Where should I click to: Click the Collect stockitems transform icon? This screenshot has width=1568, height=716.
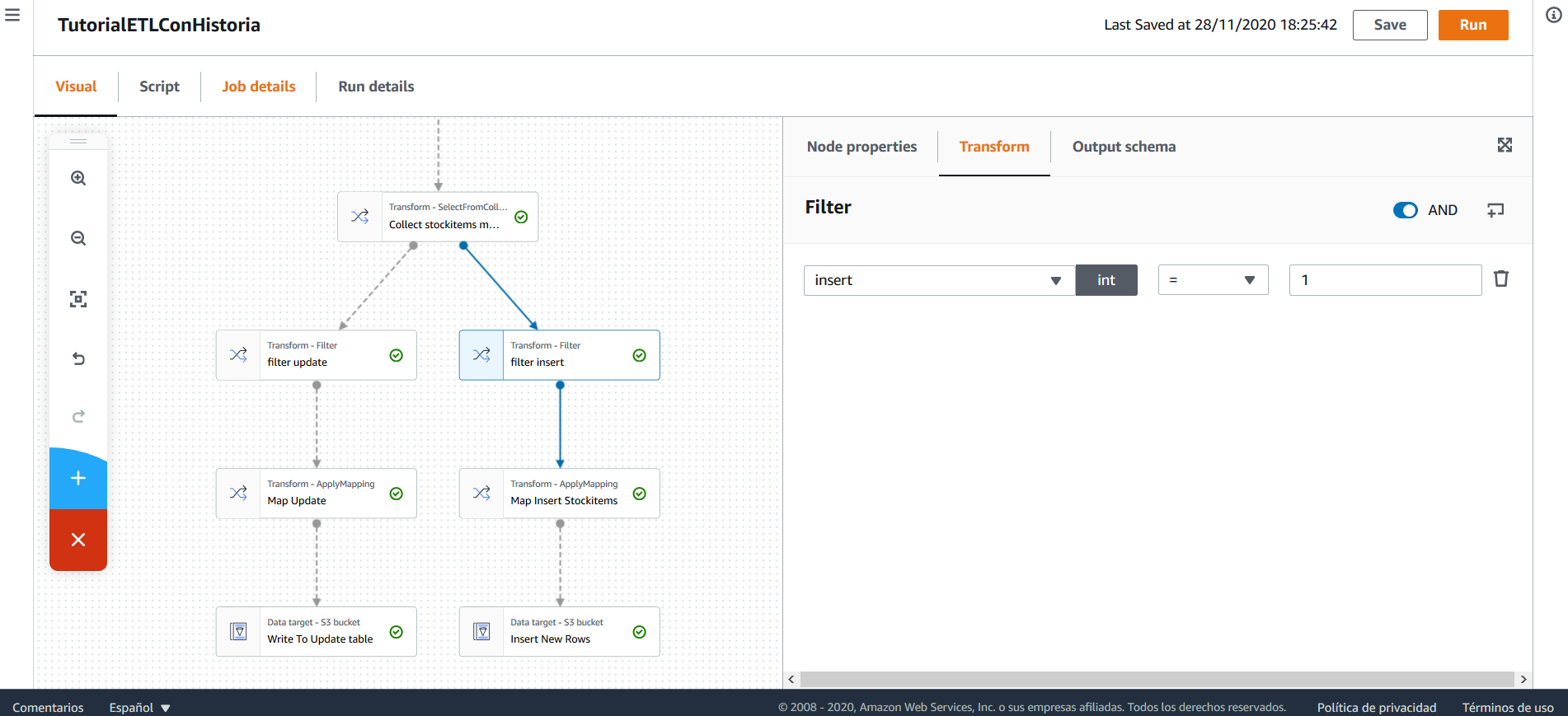pyautogui.click(x=360, y=217)
